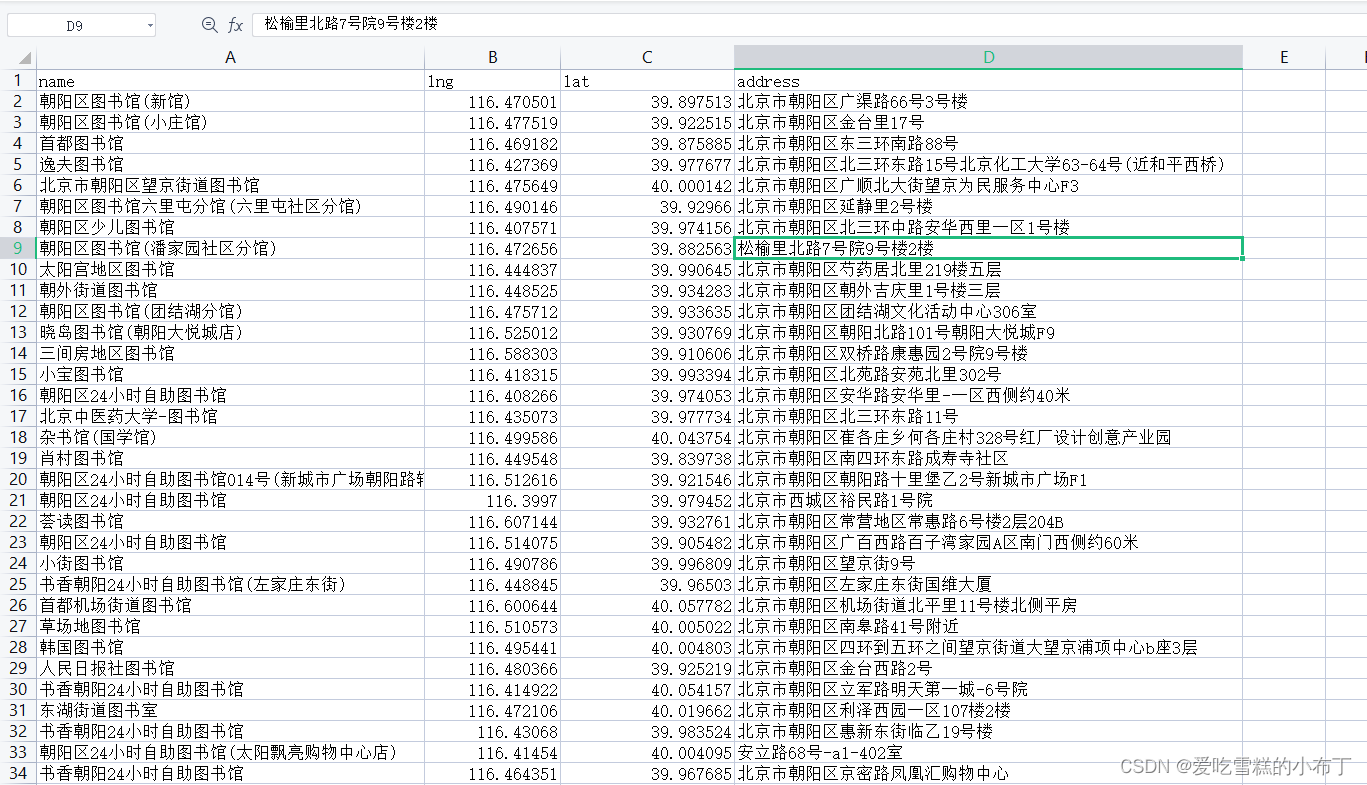Select cell 东湖街道图书室
The image size is (1367, 785).
[230, 710]
